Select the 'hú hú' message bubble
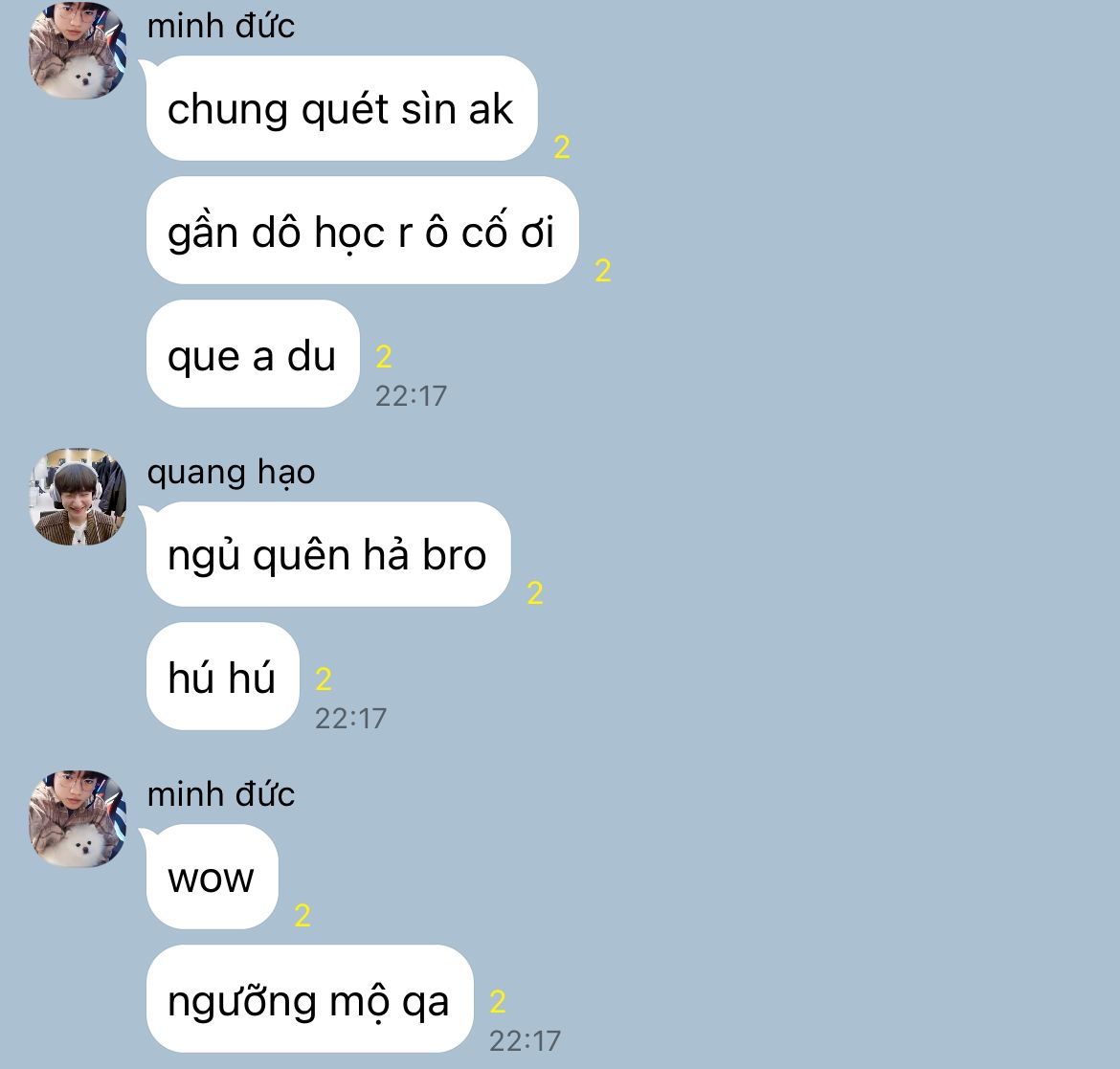This screenshot has height=1069, width=1120. [223, 677]
